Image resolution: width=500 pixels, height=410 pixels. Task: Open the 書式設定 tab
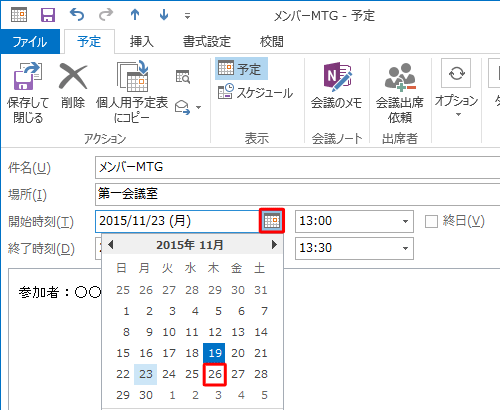(207, 42)
